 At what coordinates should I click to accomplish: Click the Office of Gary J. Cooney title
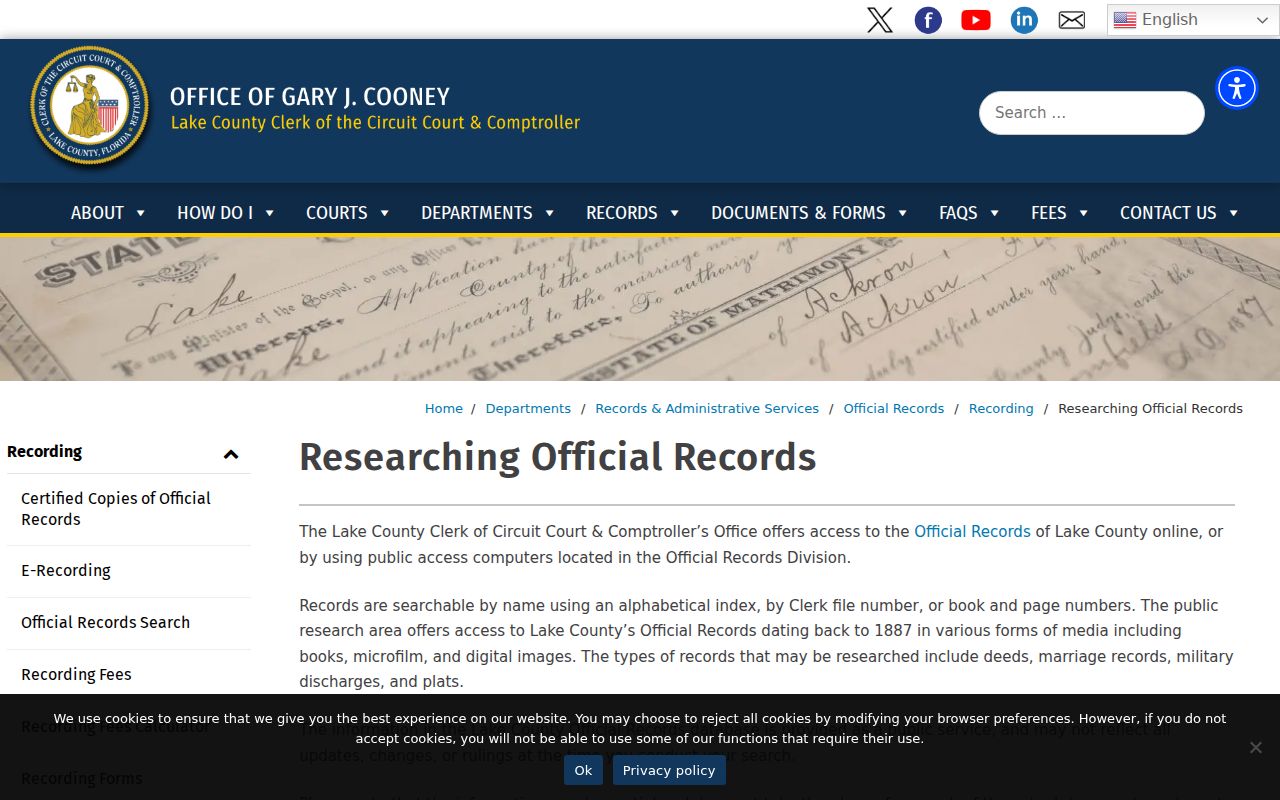[310, 97]
